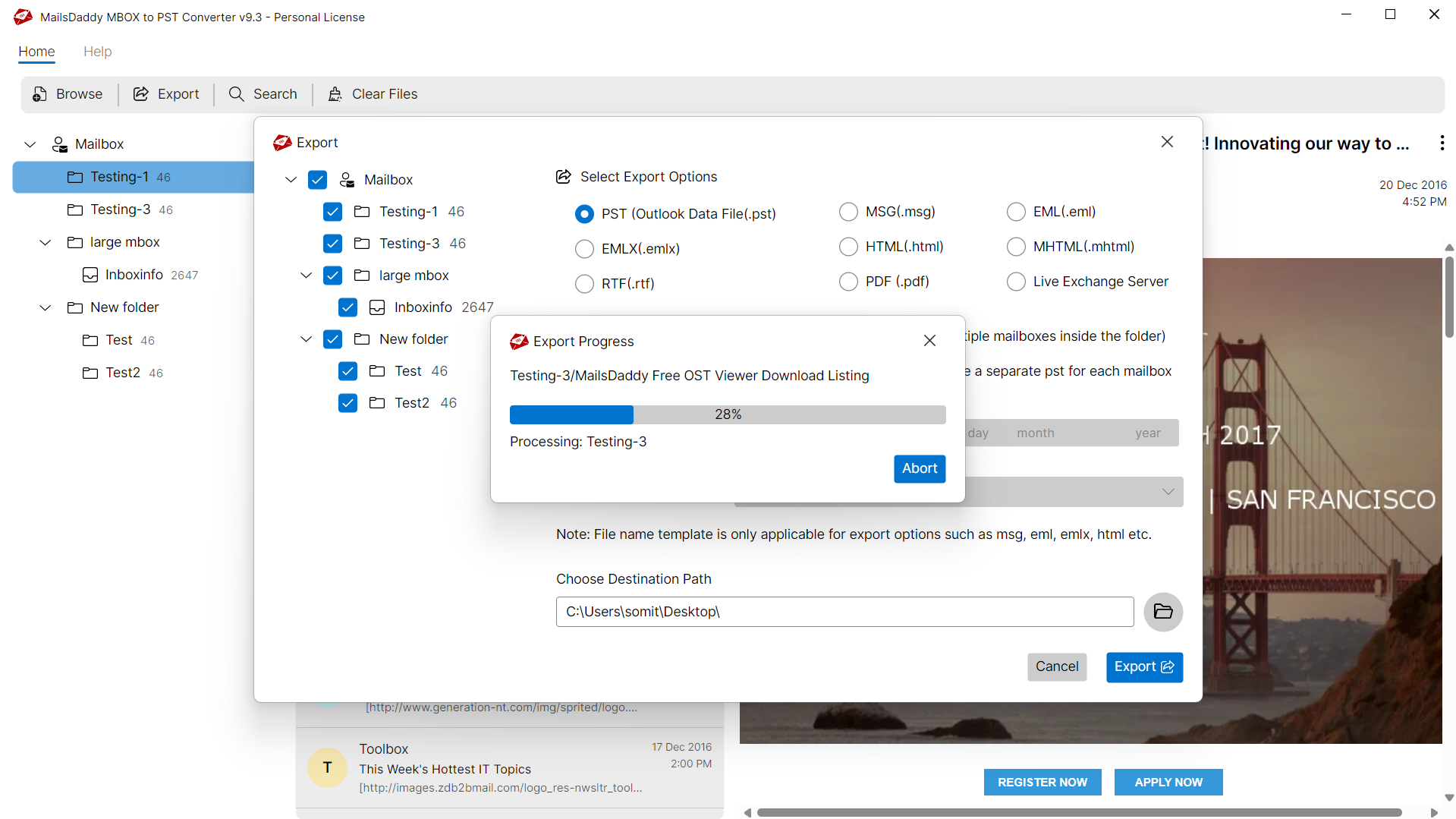Click the blue Export button in dialog

[1144, 667]
